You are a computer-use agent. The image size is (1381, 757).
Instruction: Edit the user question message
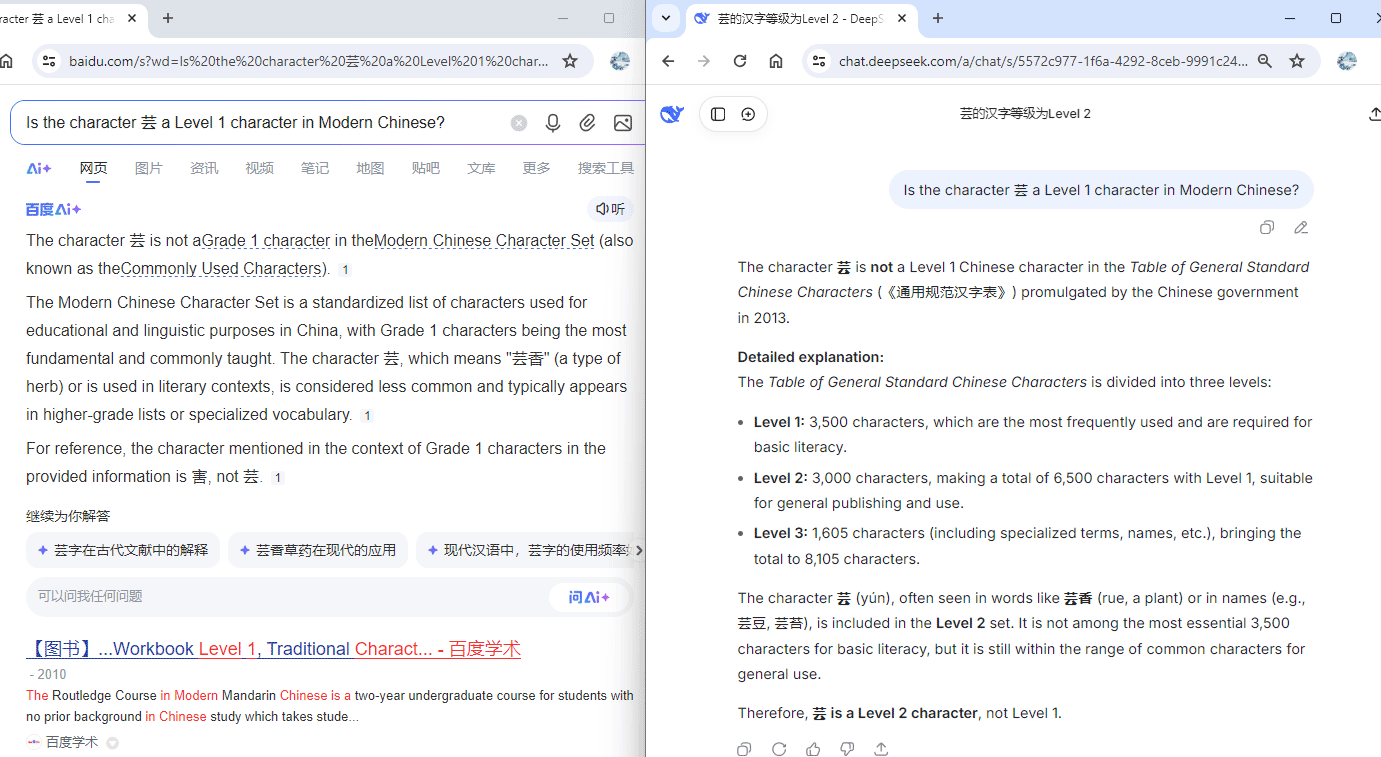[1301, 228]
